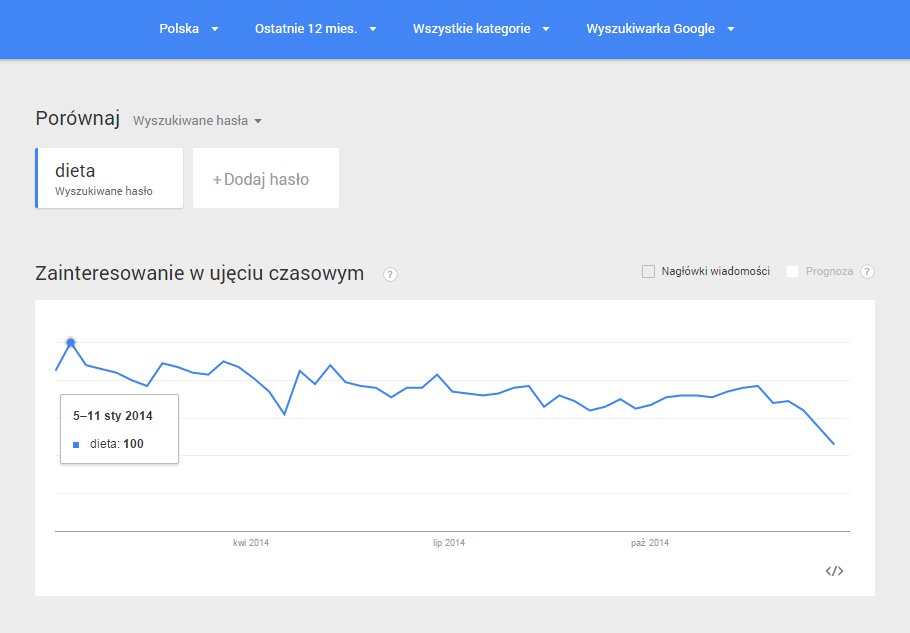The width and height of the screenshot is (910, 633).
Task: Open the Wszystkie kategorie filter
Action: tap(481, 29)
